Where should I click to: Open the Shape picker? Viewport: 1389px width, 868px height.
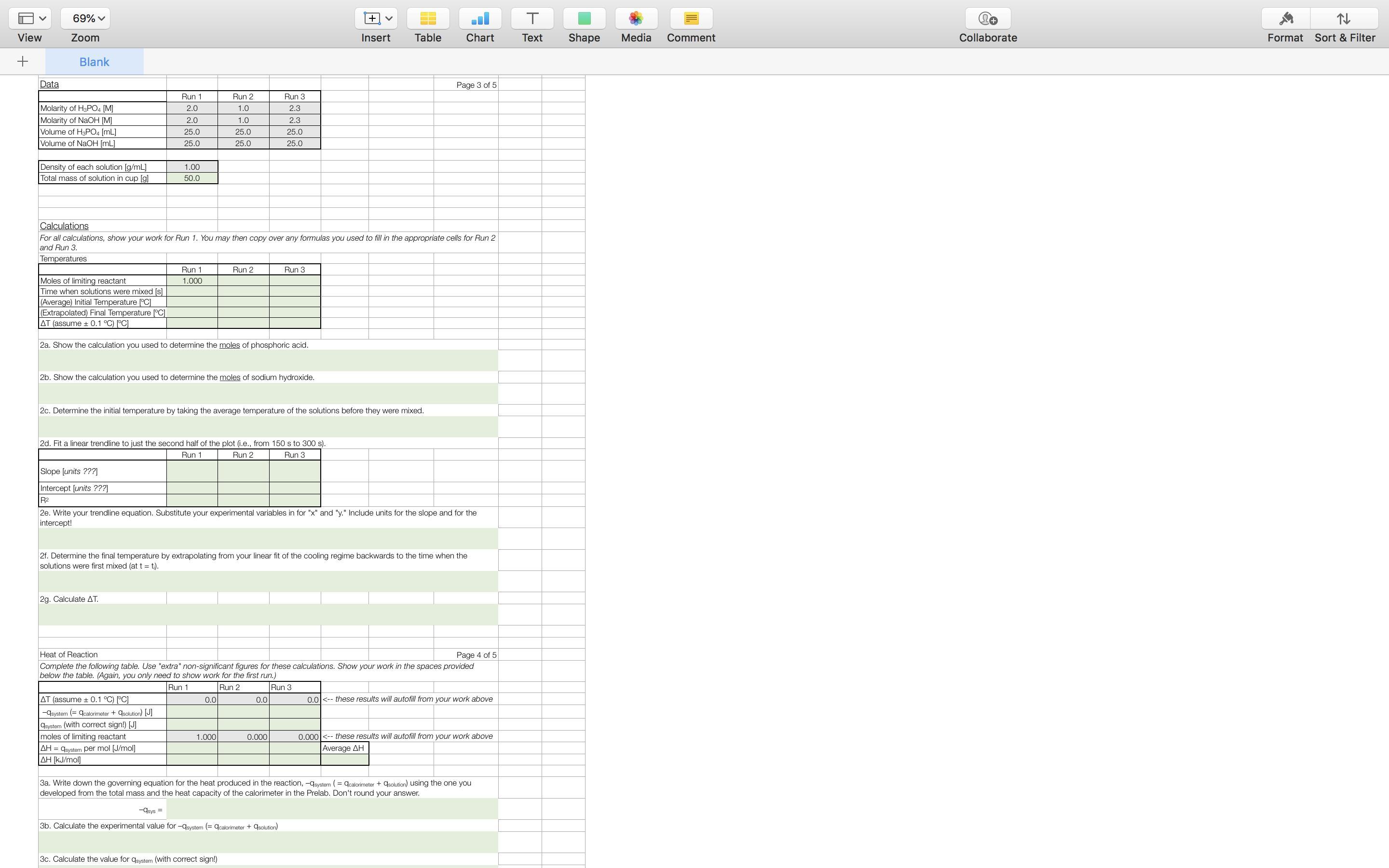584,19
